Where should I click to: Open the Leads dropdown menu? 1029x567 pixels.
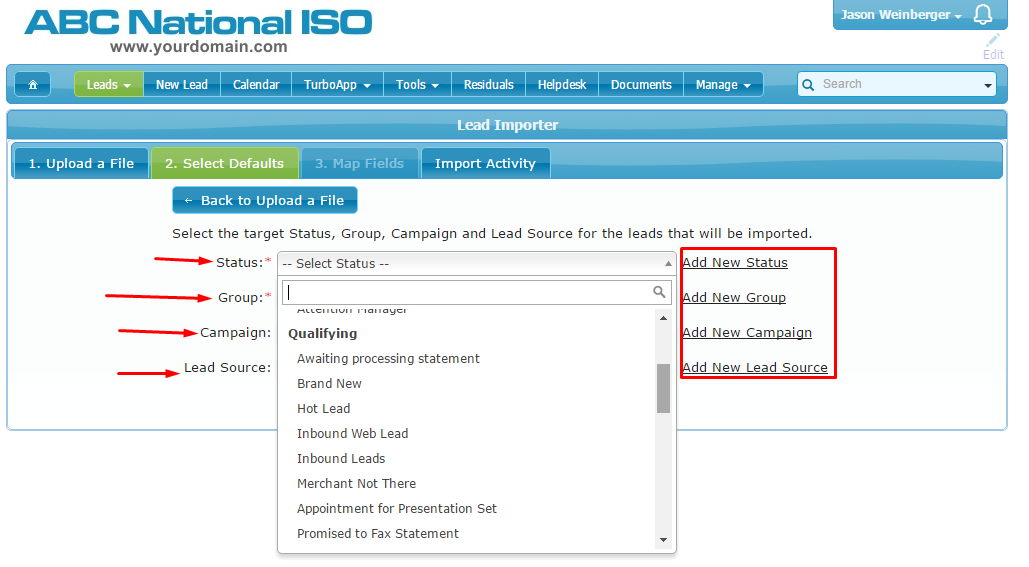tap(108, 85)
